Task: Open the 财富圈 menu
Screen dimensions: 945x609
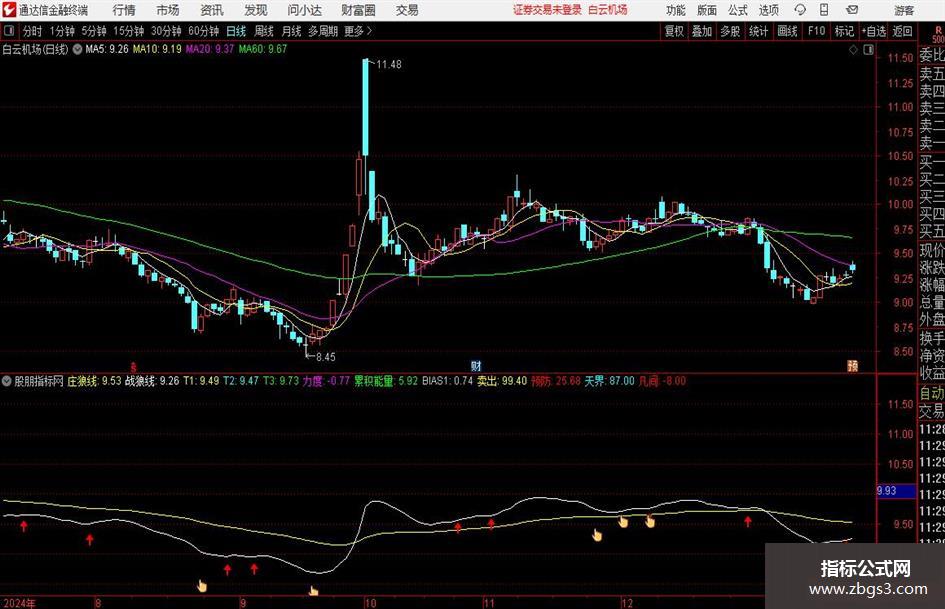Action: pos(358,10)
